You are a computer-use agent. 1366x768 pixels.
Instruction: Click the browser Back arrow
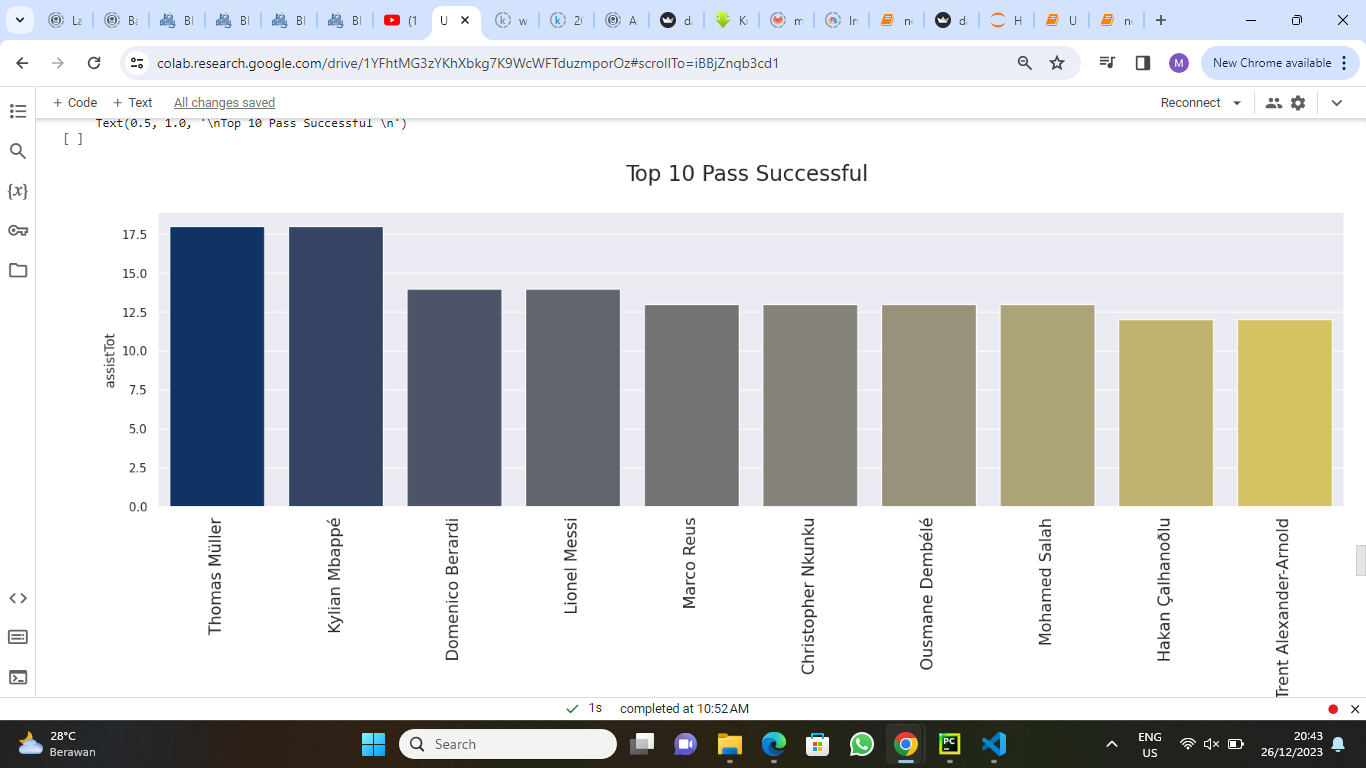(23, 63)
